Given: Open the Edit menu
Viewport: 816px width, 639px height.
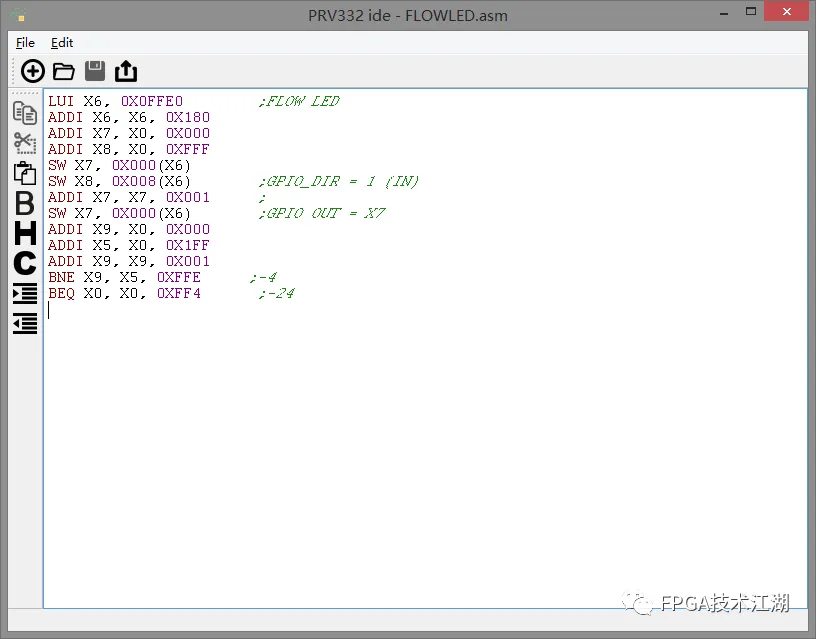Looking at the screenshot, I should (62, 43).
